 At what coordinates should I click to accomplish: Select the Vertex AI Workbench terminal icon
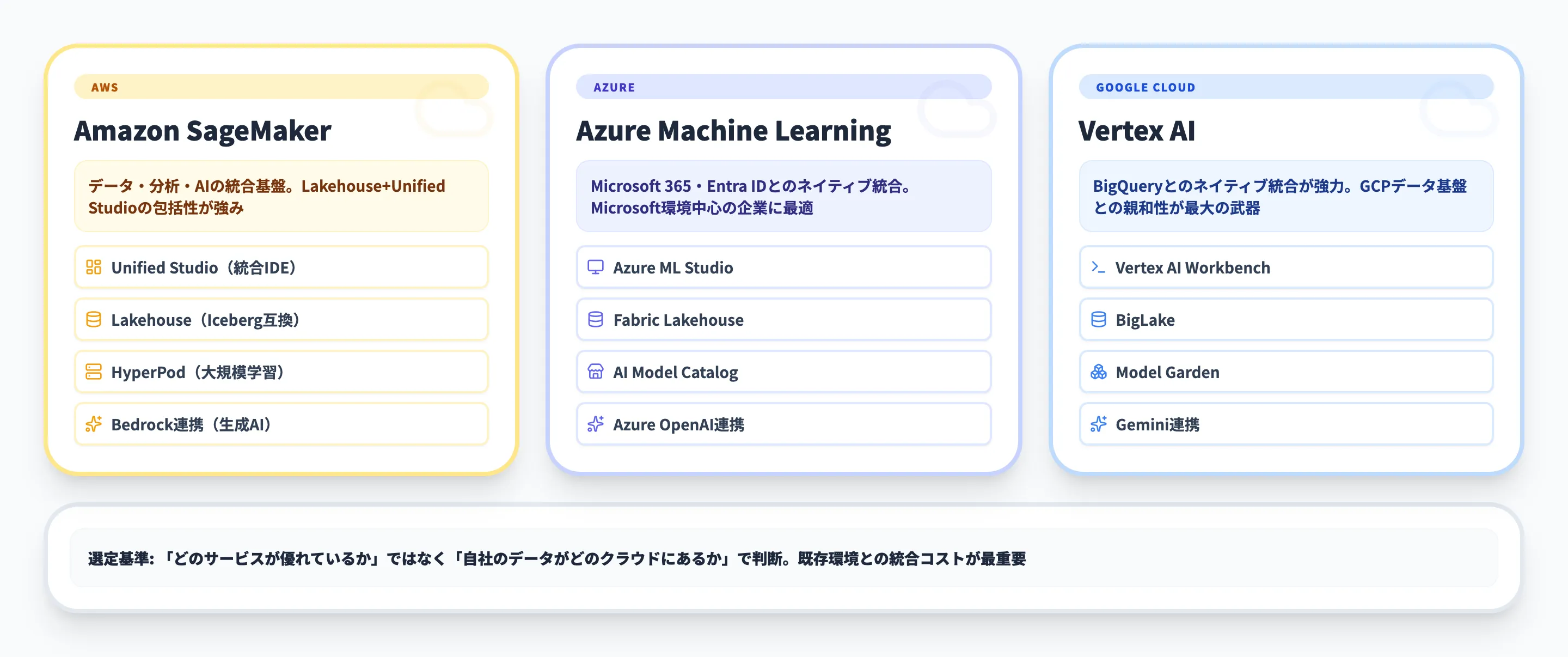point(1098,267)
